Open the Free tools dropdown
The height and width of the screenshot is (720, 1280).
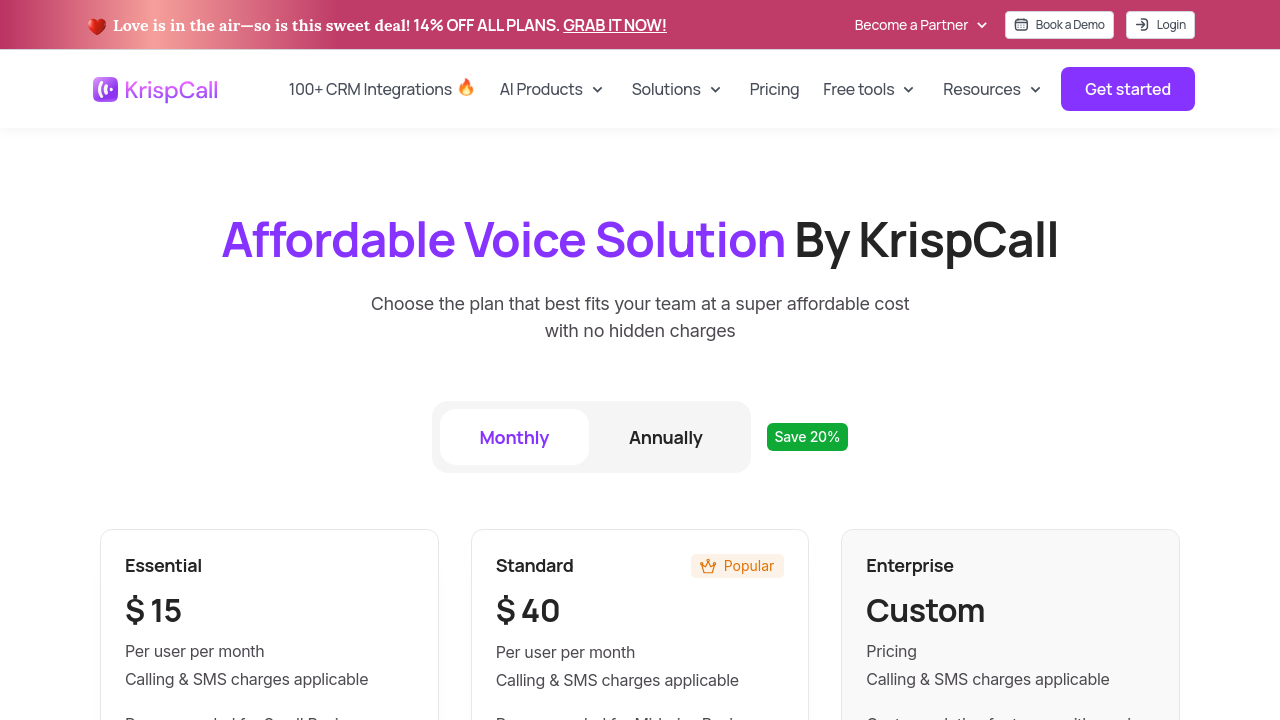869,89
